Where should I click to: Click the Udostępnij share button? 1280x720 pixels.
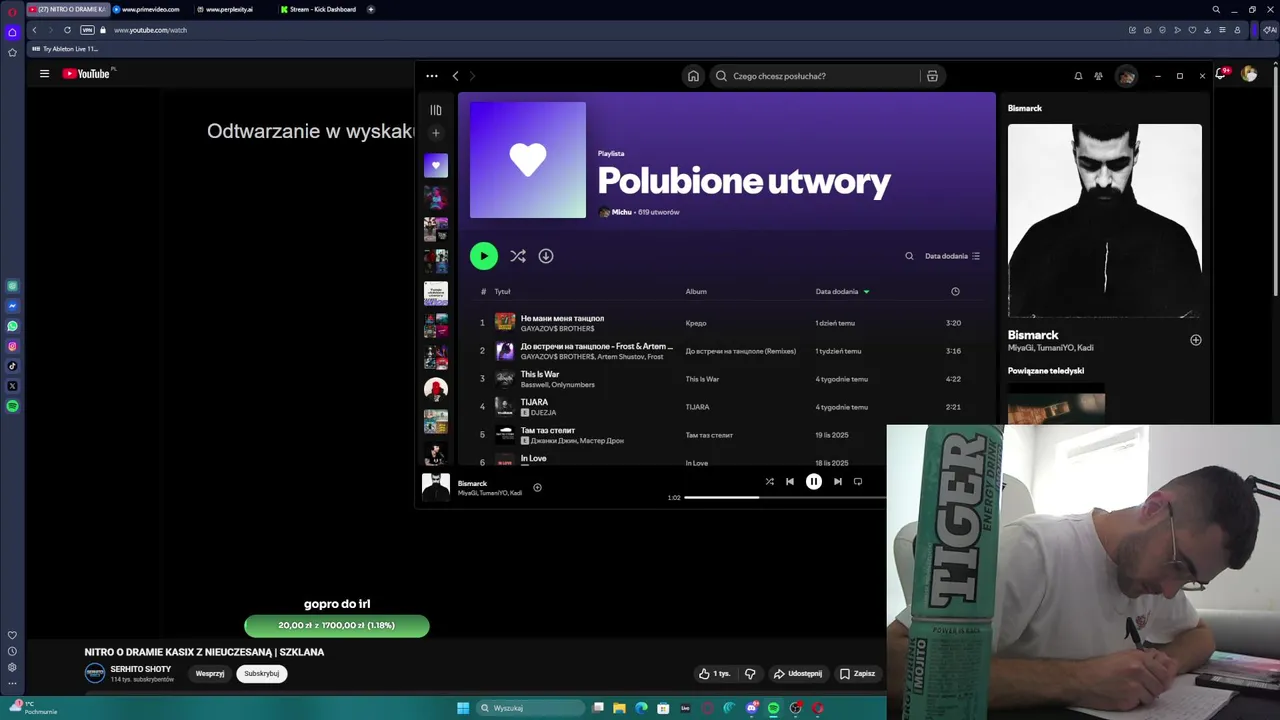[x=798, y=674]
